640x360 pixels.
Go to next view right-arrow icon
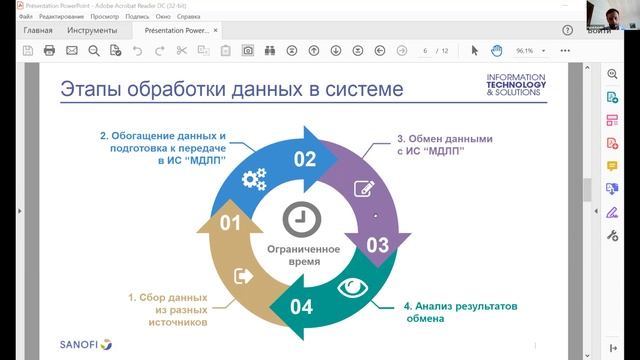[x=402, y=51]
